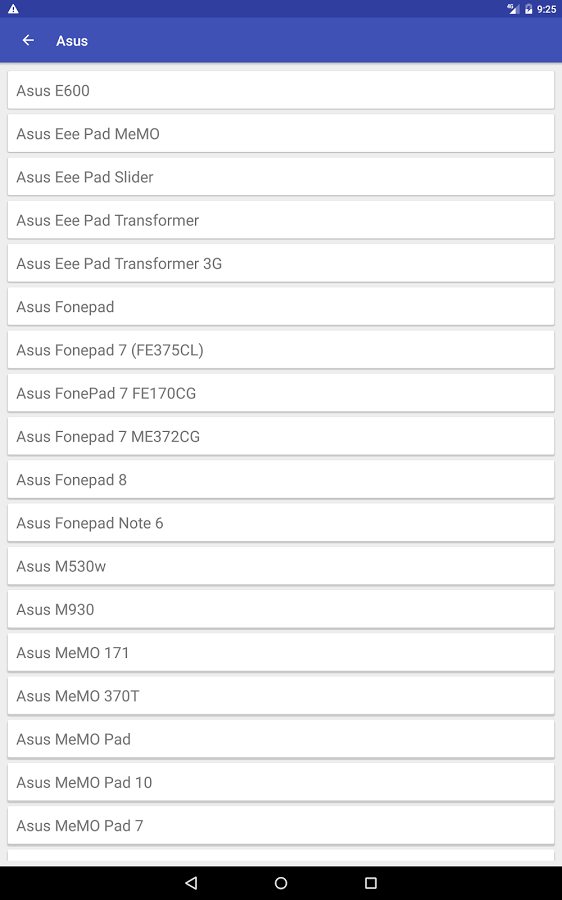Tap the Asus title in header

pos(72,41)
